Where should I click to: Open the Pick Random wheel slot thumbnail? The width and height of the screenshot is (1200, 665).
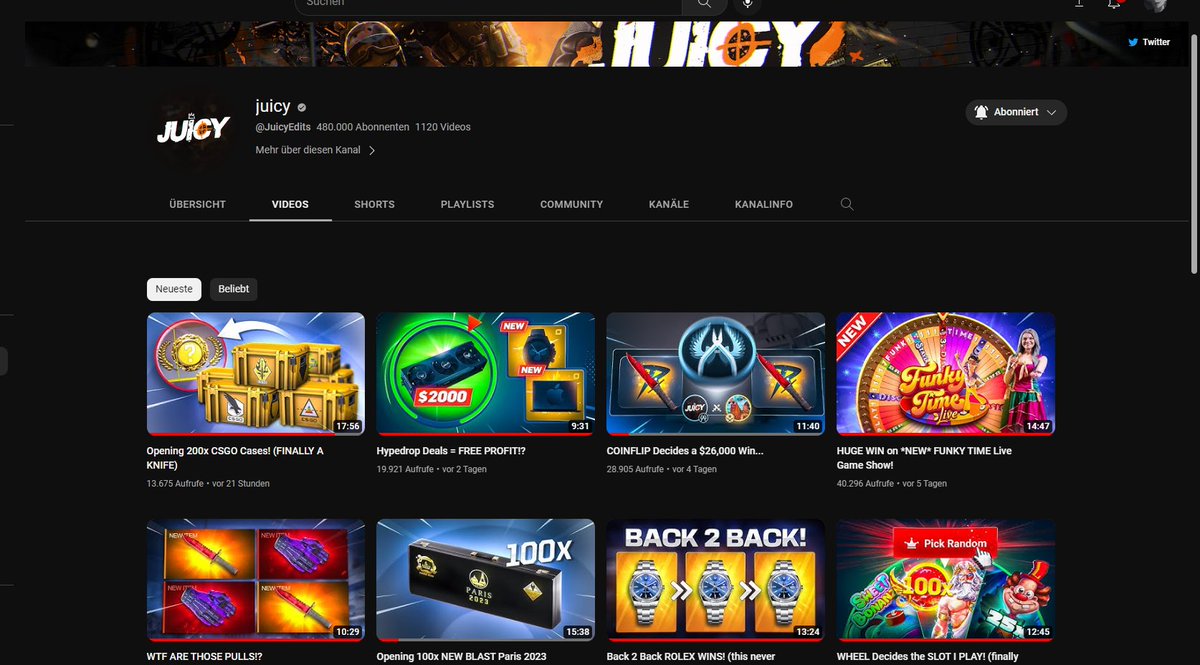946,580
